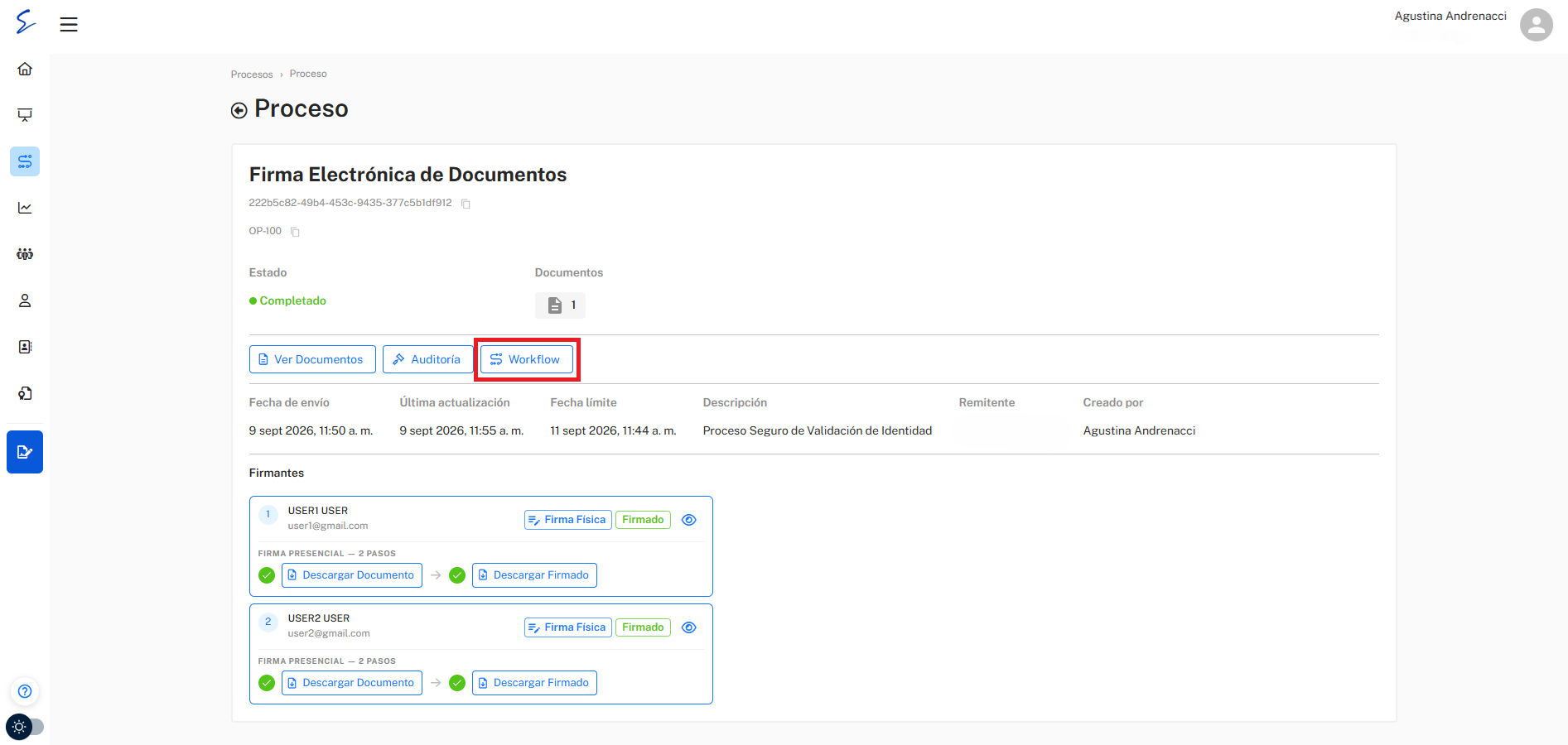Download document for USER1
The height and width of the screenshot is (745, 1568).
pos(352,575)
